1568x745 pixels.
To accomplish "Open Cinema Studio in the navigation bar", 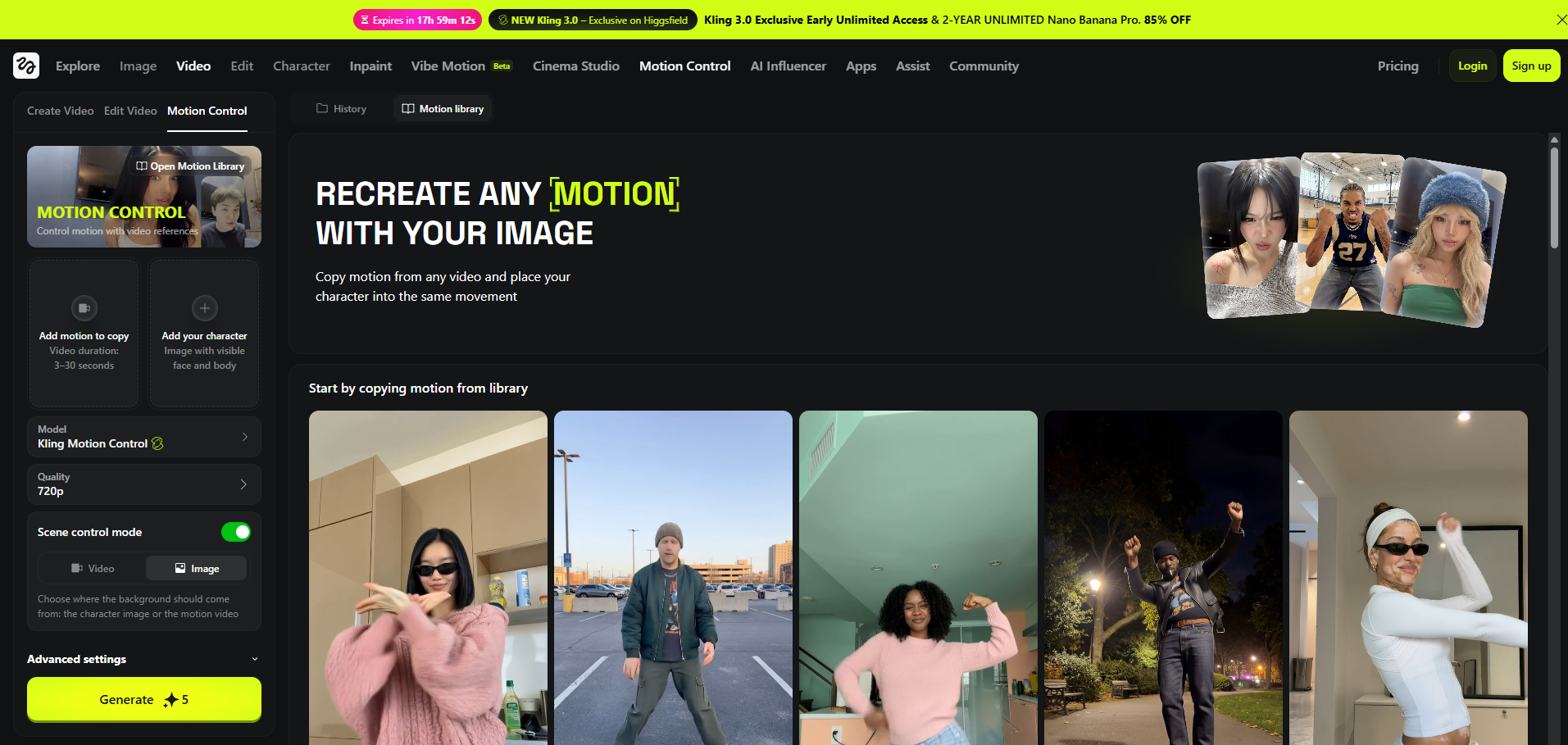I will pos(575,66).
